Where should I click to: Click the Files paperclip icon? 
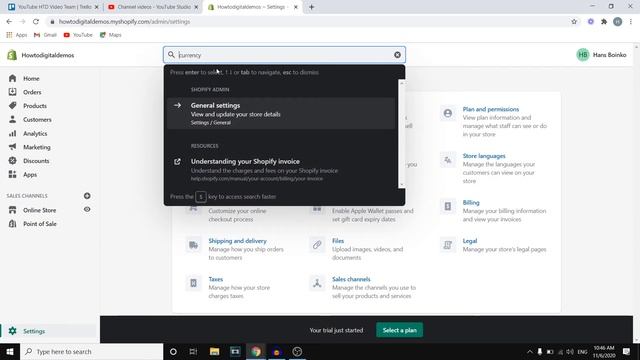point(317,245)
